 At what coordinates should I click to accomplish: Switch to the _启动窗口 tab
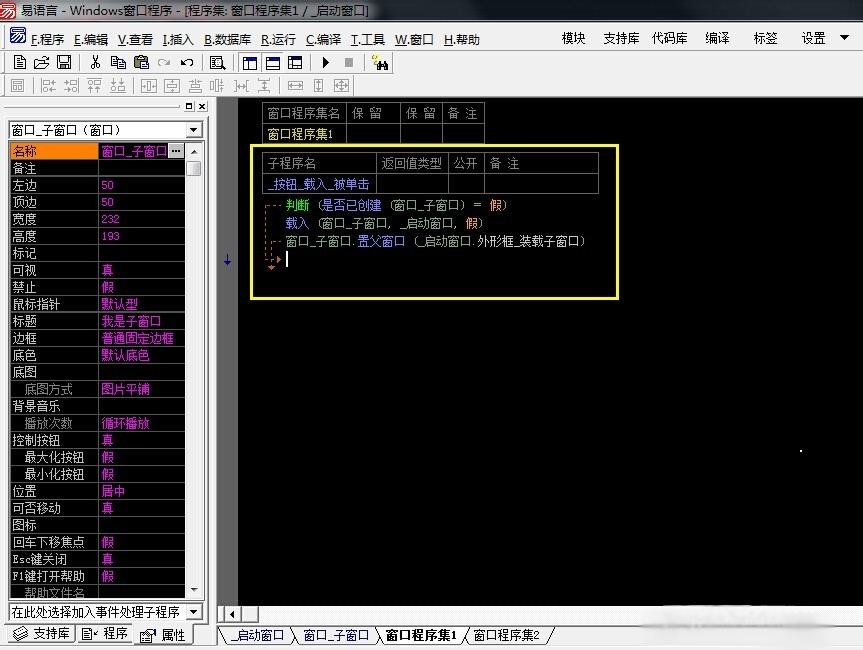coord(256,635)
